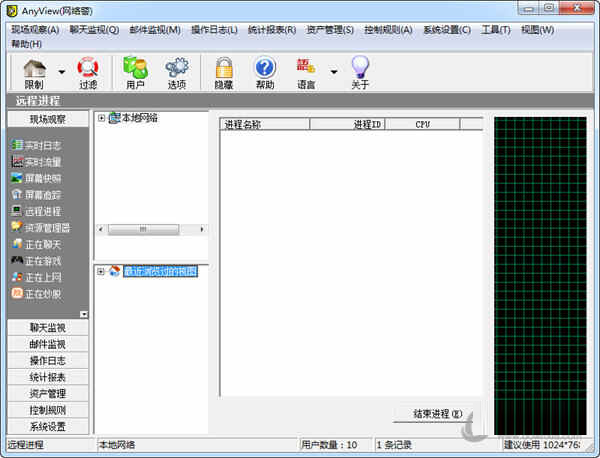Click the 结束进程(E) button
The width and height of the screenshot is (600, 458).
point(433,414)
